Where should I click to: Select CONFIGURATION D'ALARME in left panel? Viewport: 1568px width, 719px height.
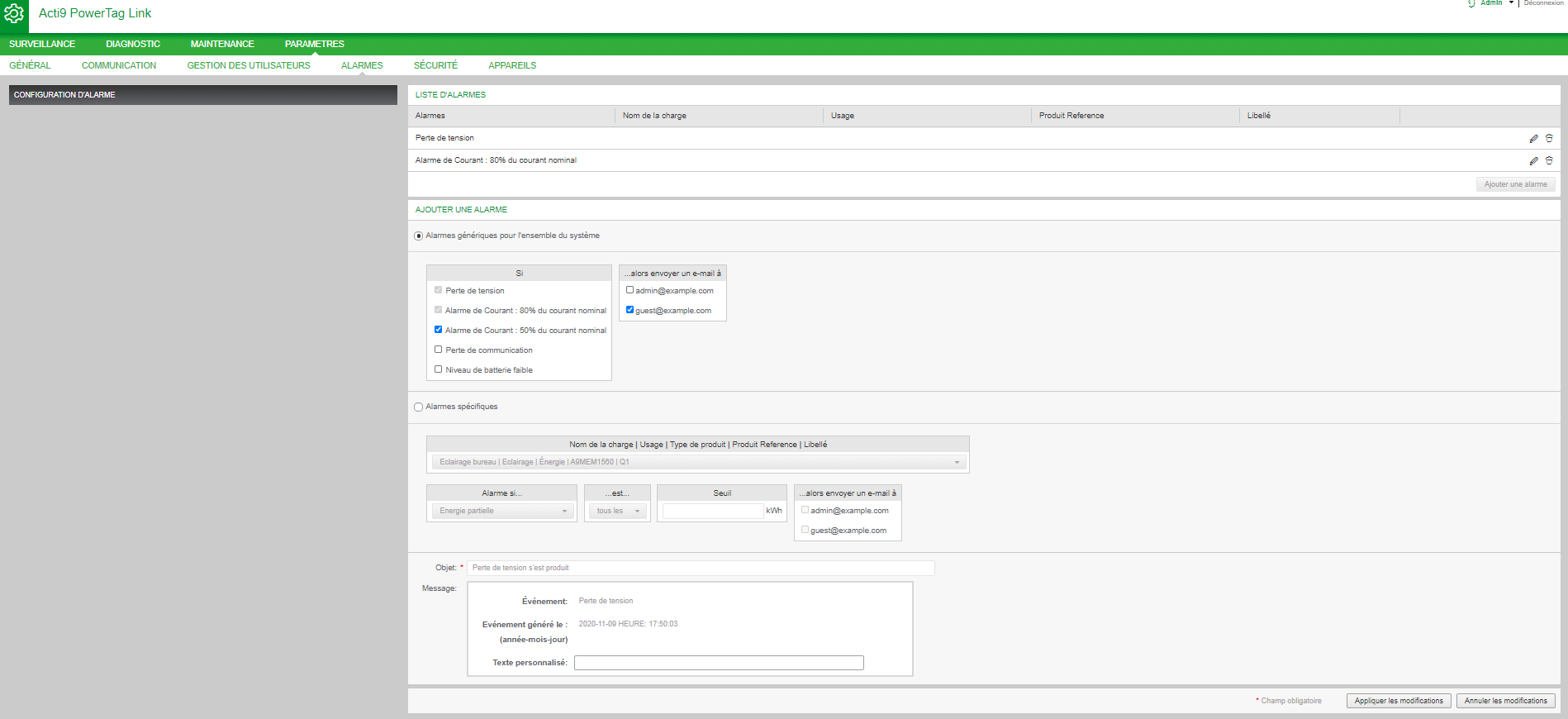pos(203,95)
